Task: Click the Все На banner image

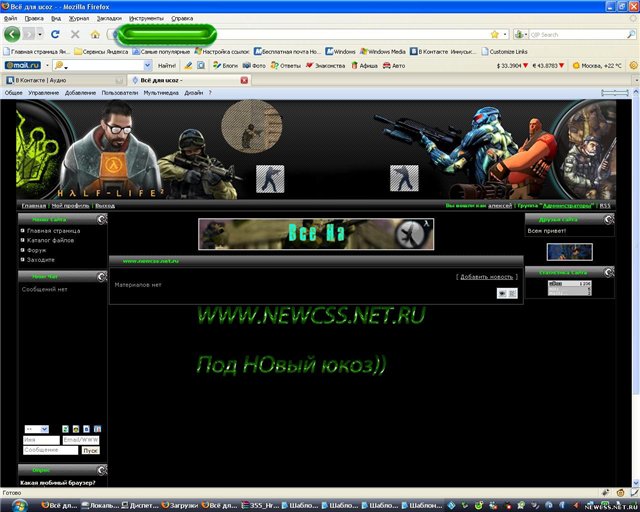Action: [316, 234]
